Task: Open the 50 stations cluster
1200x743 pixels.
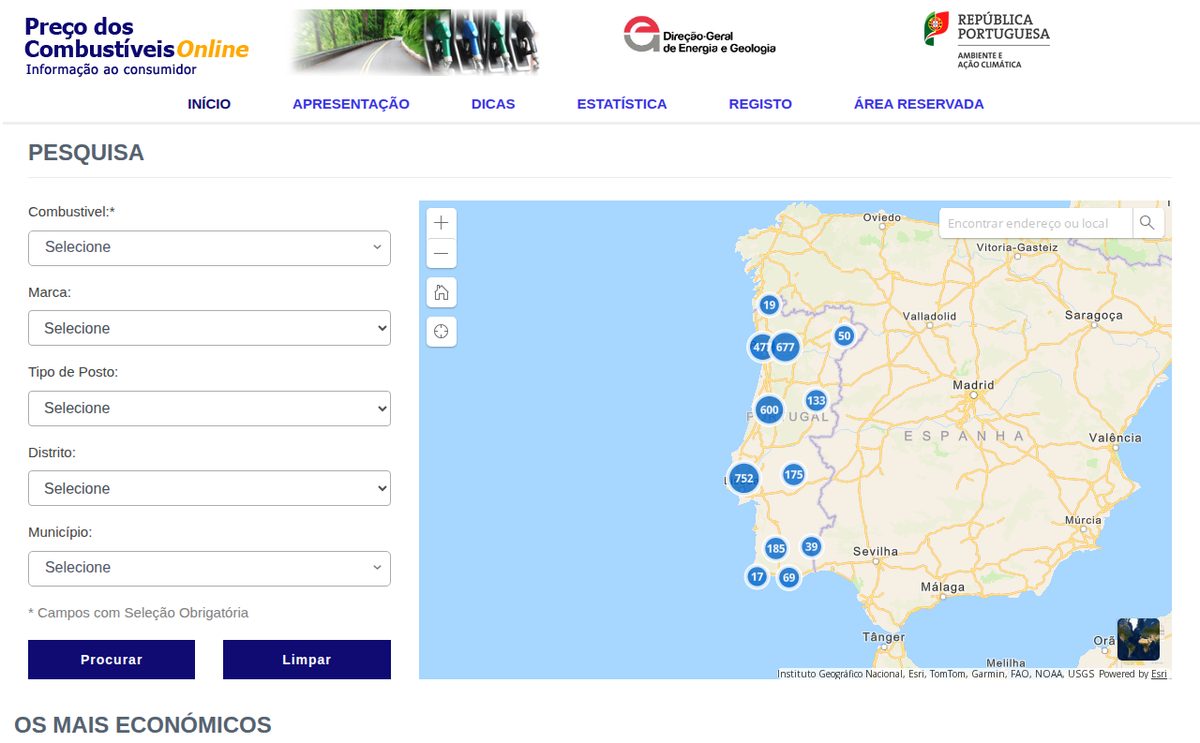Action: [x=844, y=336]
